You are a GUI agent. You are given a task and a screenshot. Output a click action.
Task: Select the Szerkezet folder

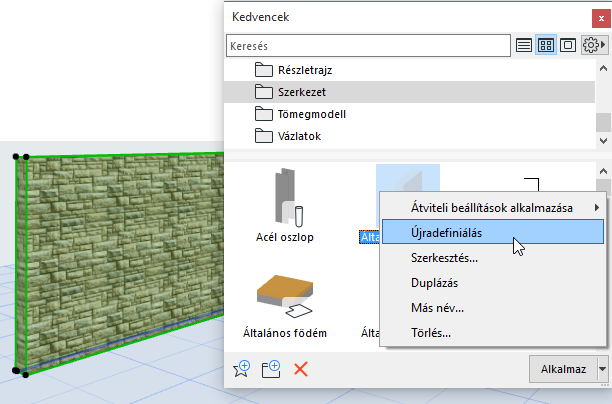click(409, 92)
